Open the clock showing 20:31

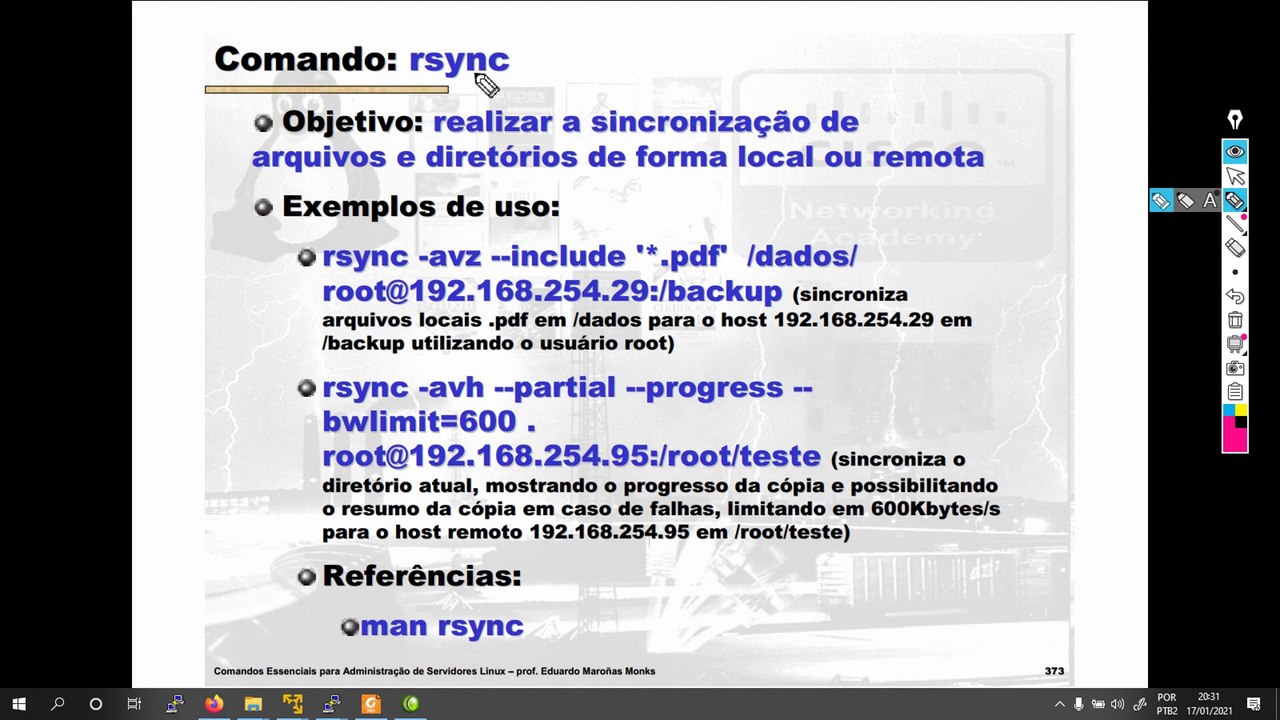pos(1208,704)
